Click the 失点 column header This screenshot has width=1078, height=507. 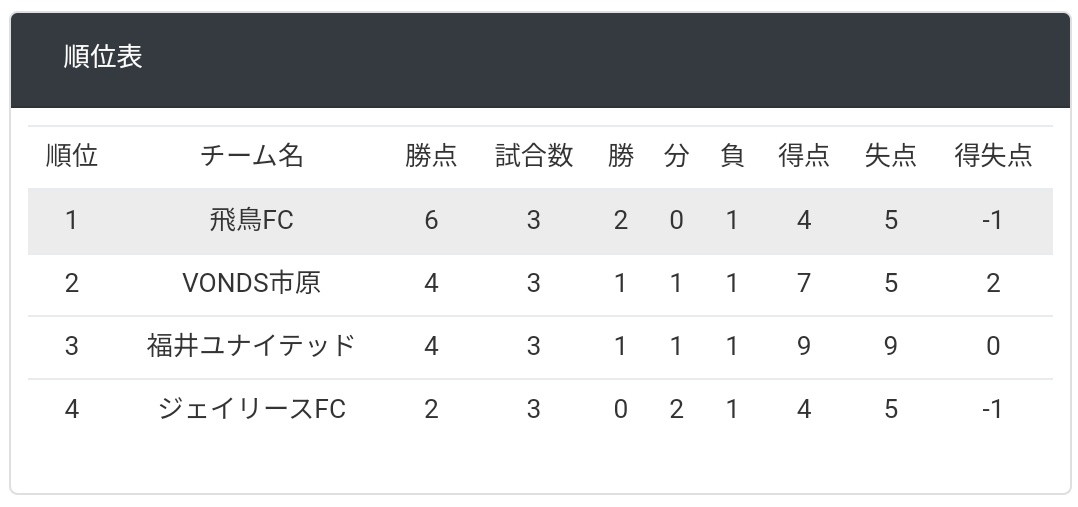[890, 156]
